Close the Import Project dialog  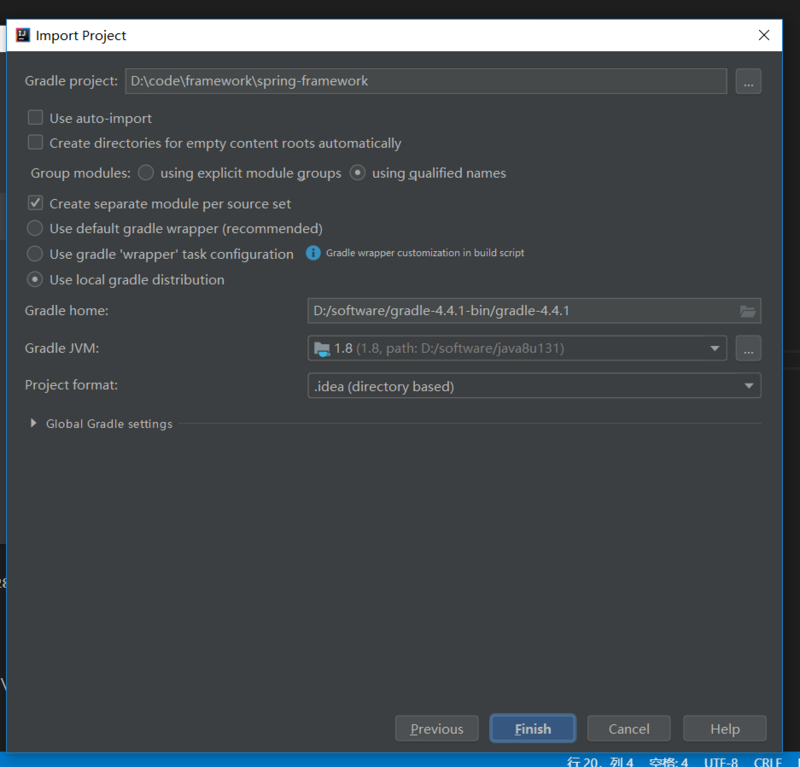coord(764,35)
